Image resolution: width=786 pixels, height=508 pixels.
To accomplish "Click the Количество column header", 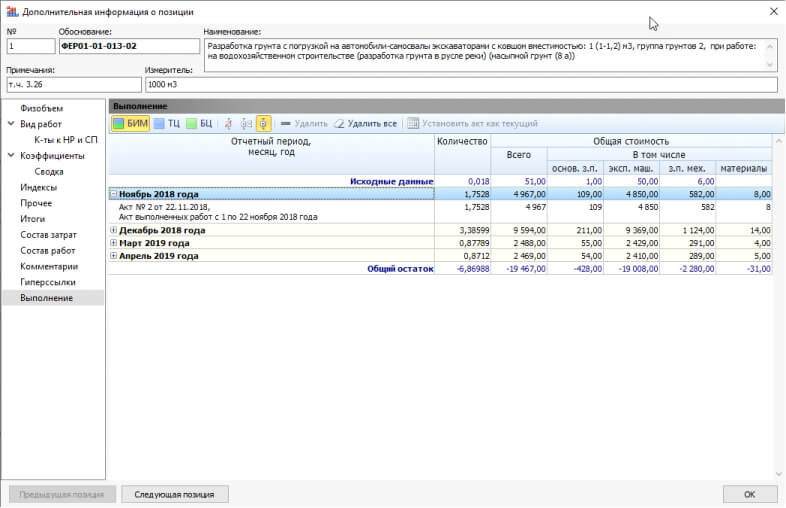I will click(462, 154).
